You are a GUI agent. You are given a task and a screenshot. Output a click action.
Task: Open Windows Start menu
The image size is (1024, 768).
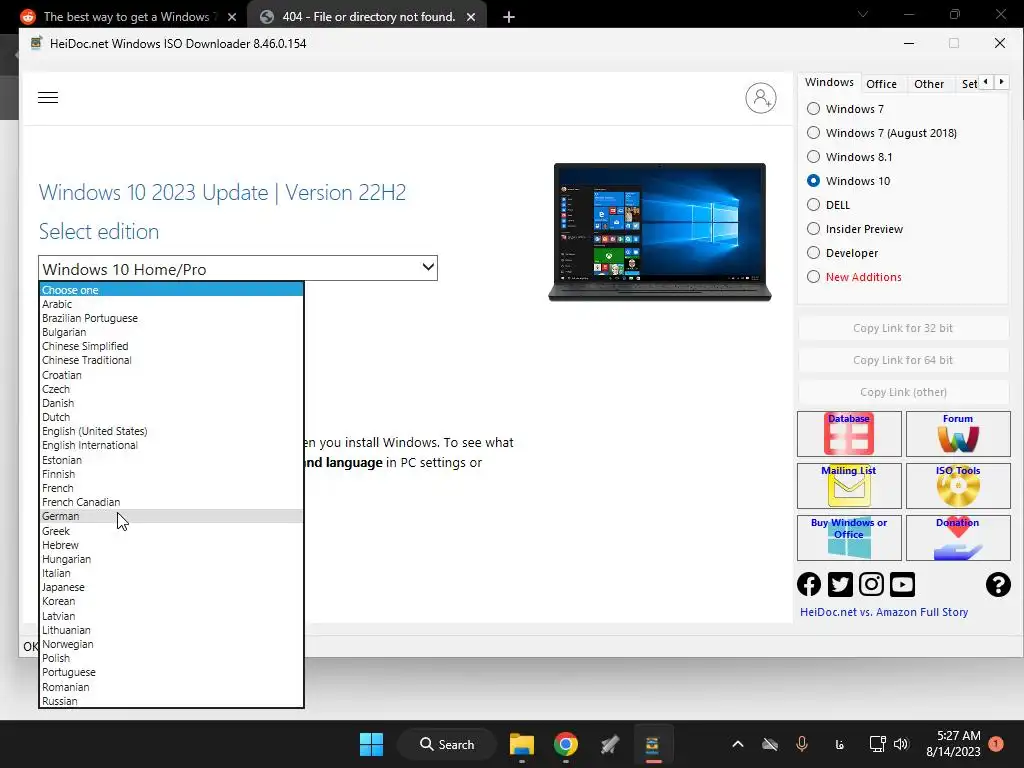pos(372,744)
